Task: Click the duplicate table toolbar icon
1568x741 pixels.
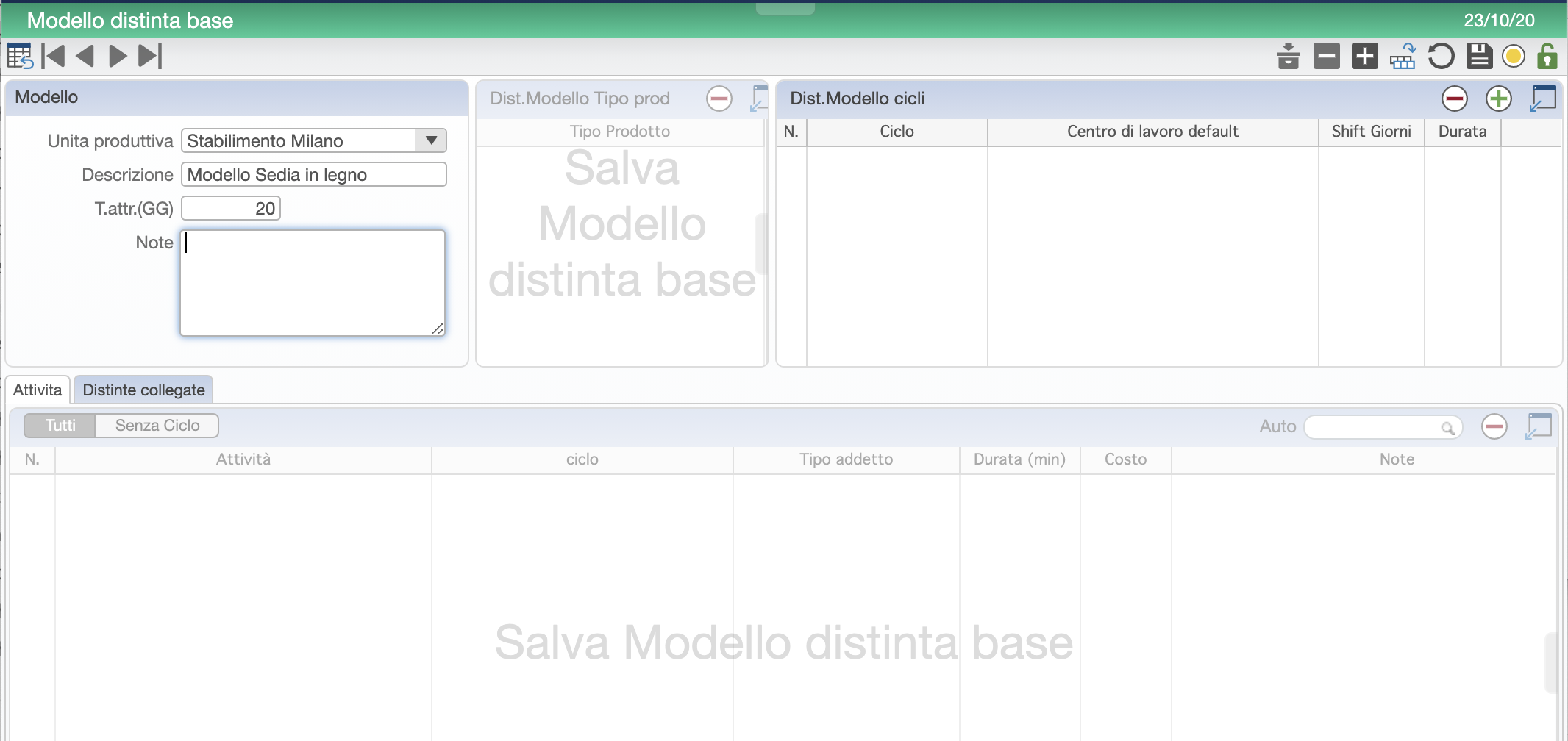Action: pyautogui.click(x=1403, y=56)
